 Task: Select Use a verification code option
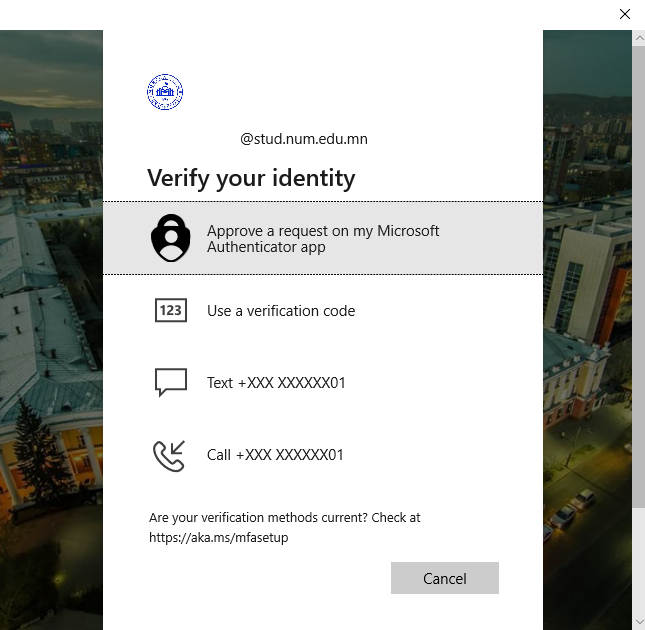click(x=323, y=310)
